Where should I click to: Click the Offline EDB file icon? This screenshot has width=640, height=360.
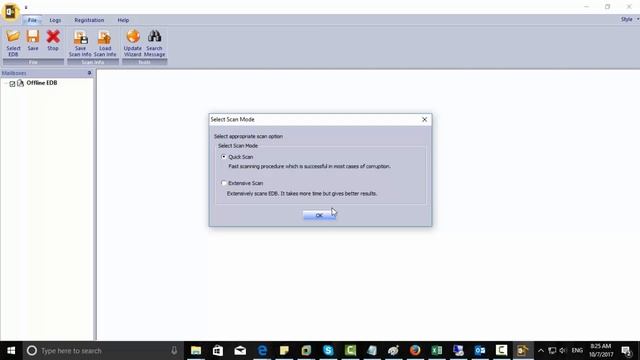coord(20,83)
